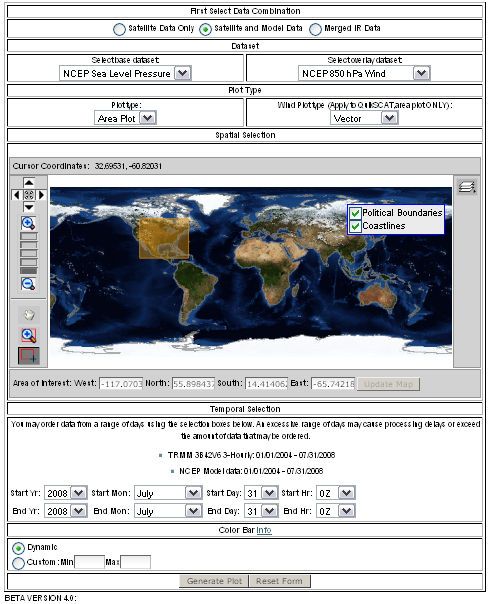This screenshot has height=604, width=492.
Task: Set the darkest bottom zoom level bar
Action: [x=29, y=271]
